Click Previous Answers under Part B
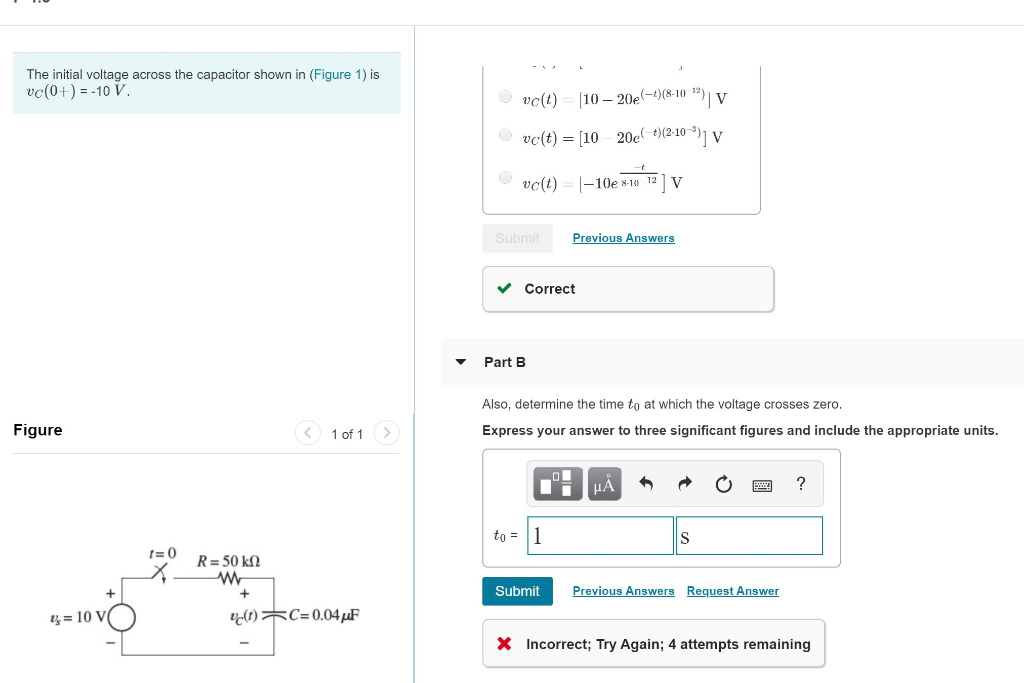 623,591
